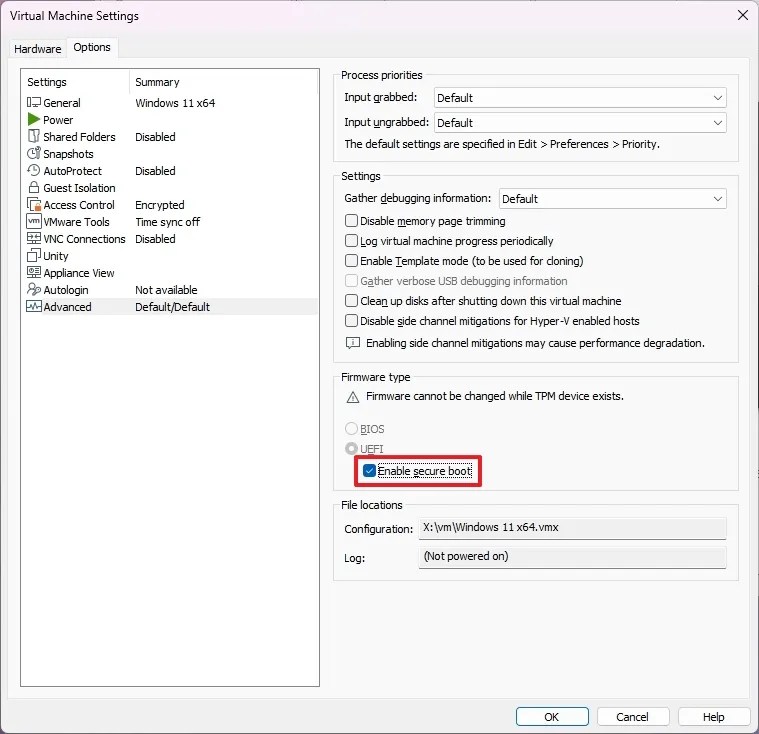
Task: Click the General settings monitor icon
Action: tap(33, 103)
